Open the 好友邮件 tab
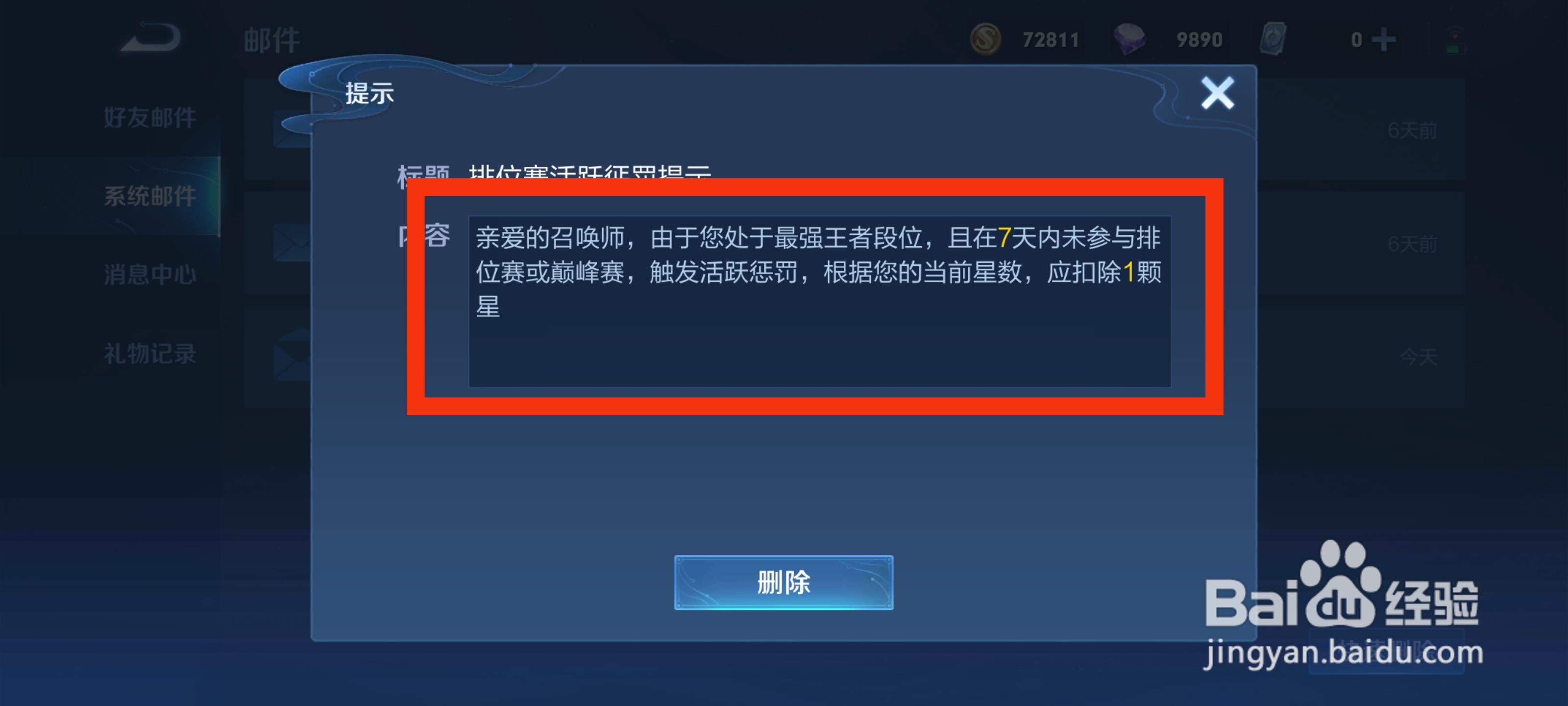 tap(150, 118)
